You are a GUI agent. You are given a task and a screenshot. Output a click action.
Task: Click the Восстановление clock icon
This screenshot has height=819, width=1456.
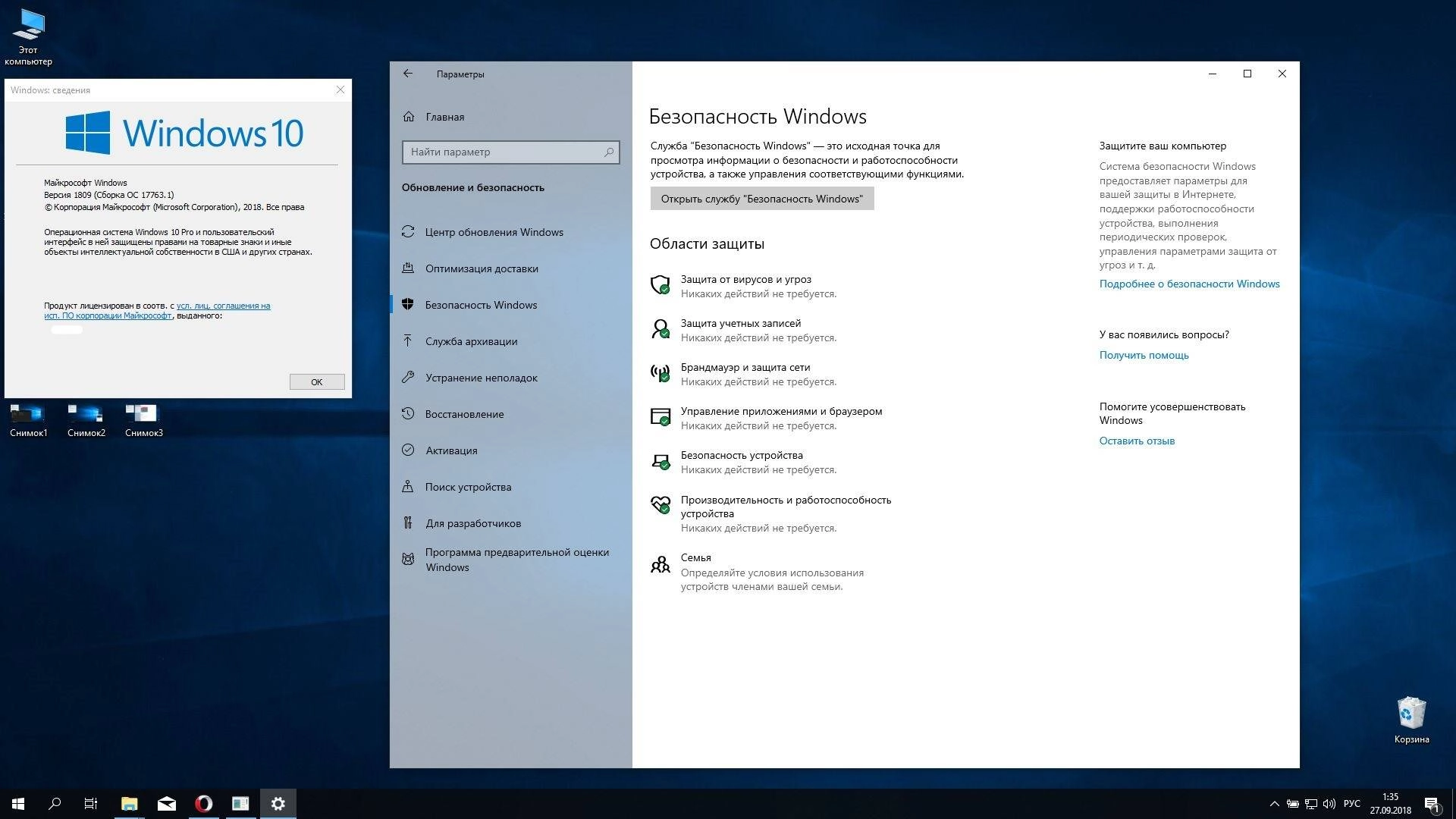tap(408, 413)
